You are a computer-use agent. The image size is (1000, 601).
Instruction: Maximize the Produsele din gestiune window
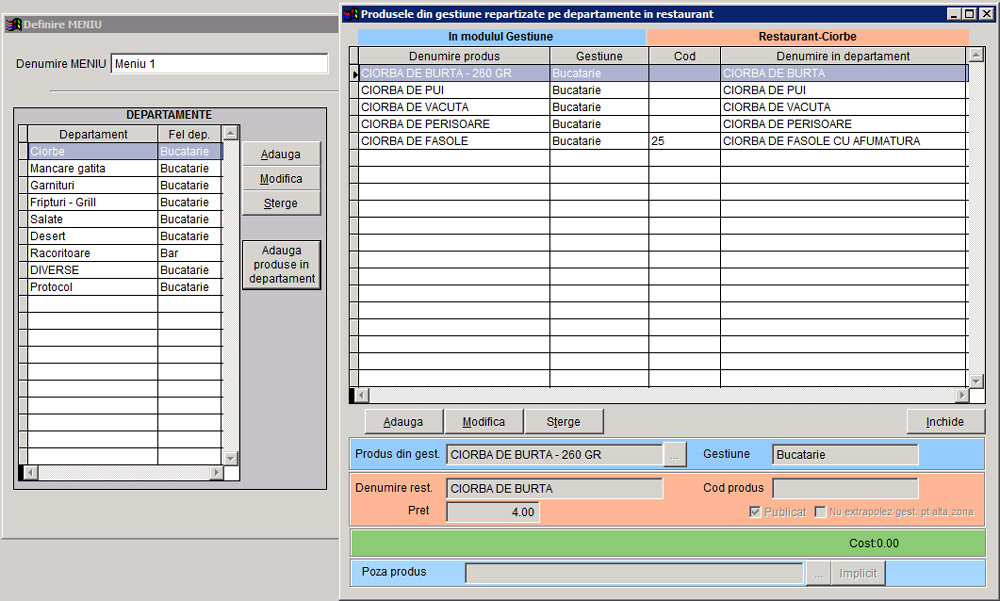(969, 14)
